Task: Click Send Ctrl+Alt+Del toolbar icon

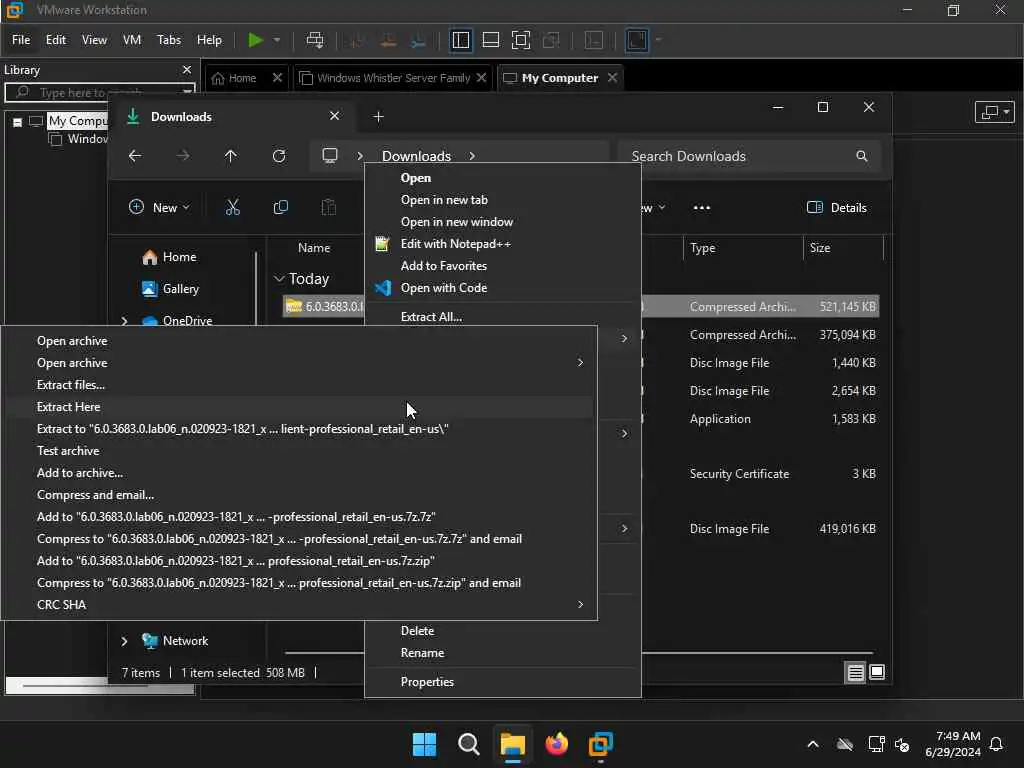Action: [315, 40]
